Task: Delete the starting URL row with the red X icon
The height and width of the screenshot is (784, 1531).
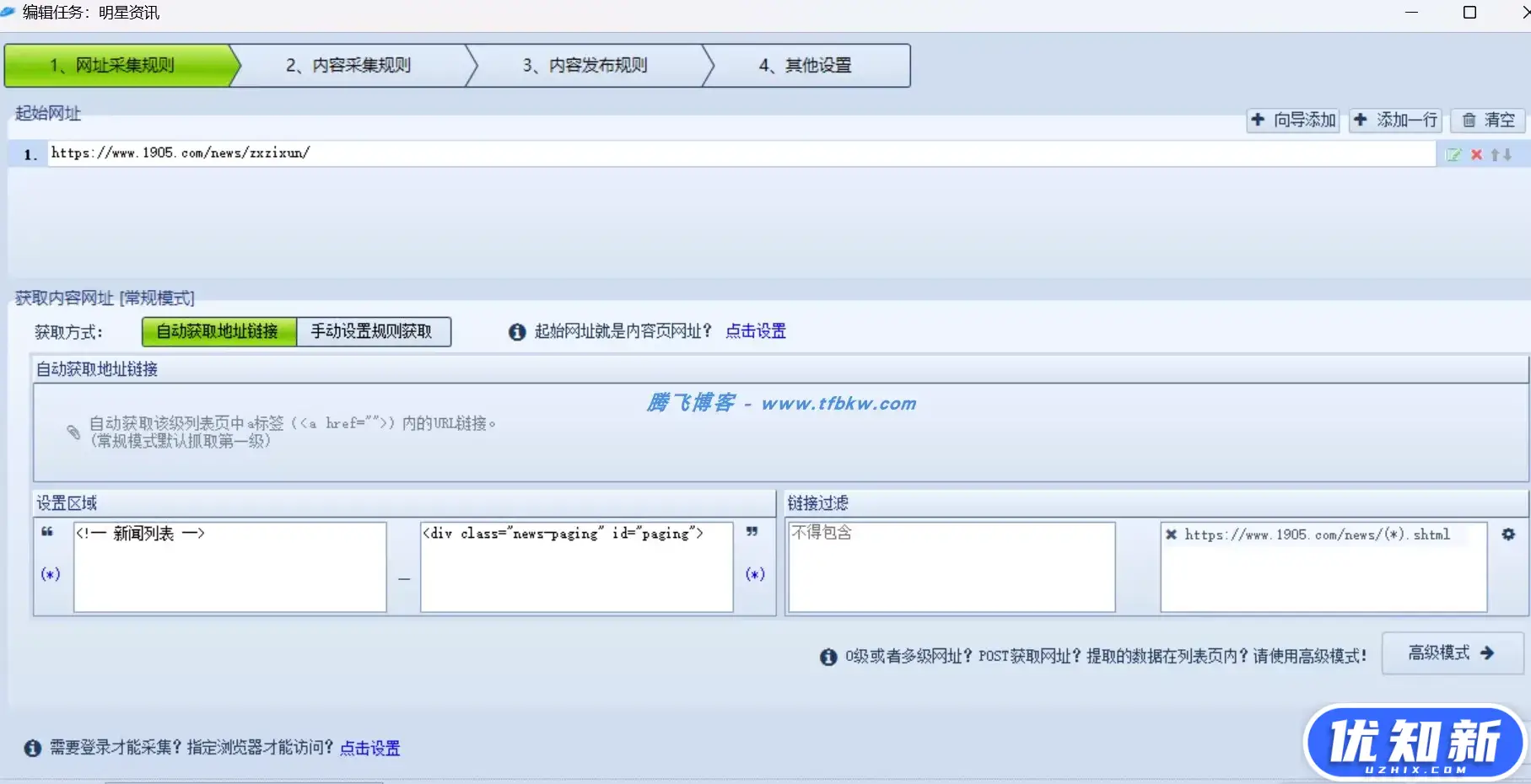Action: coord(1477,154)
